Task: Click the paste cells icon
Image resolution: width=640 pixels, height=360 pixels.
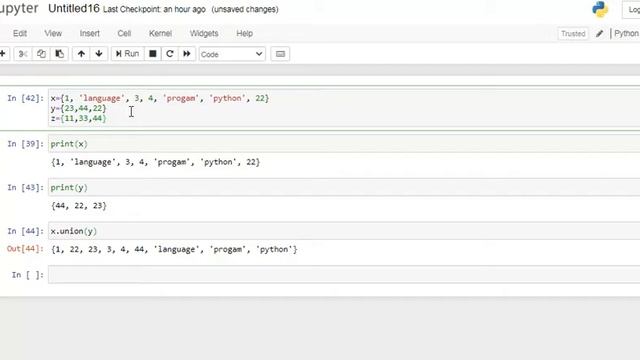Action: [x=59, y=54]
